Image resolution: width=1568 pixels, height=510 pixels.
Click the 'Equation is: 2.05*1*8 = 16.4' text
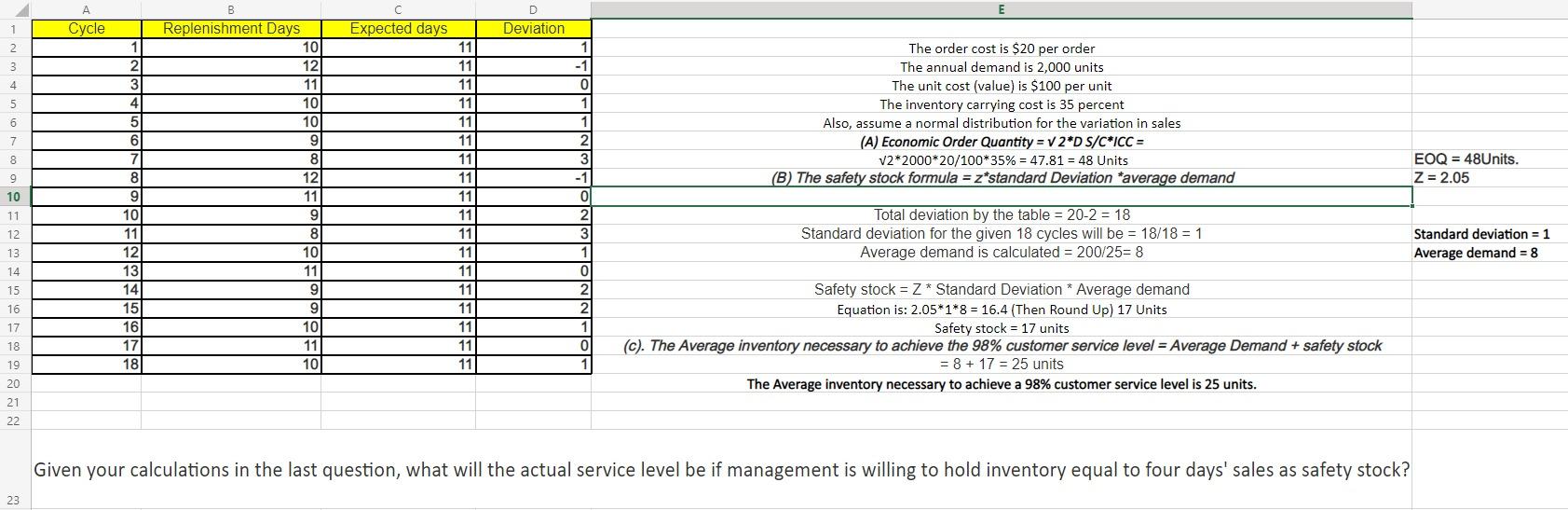(1002, 310)
